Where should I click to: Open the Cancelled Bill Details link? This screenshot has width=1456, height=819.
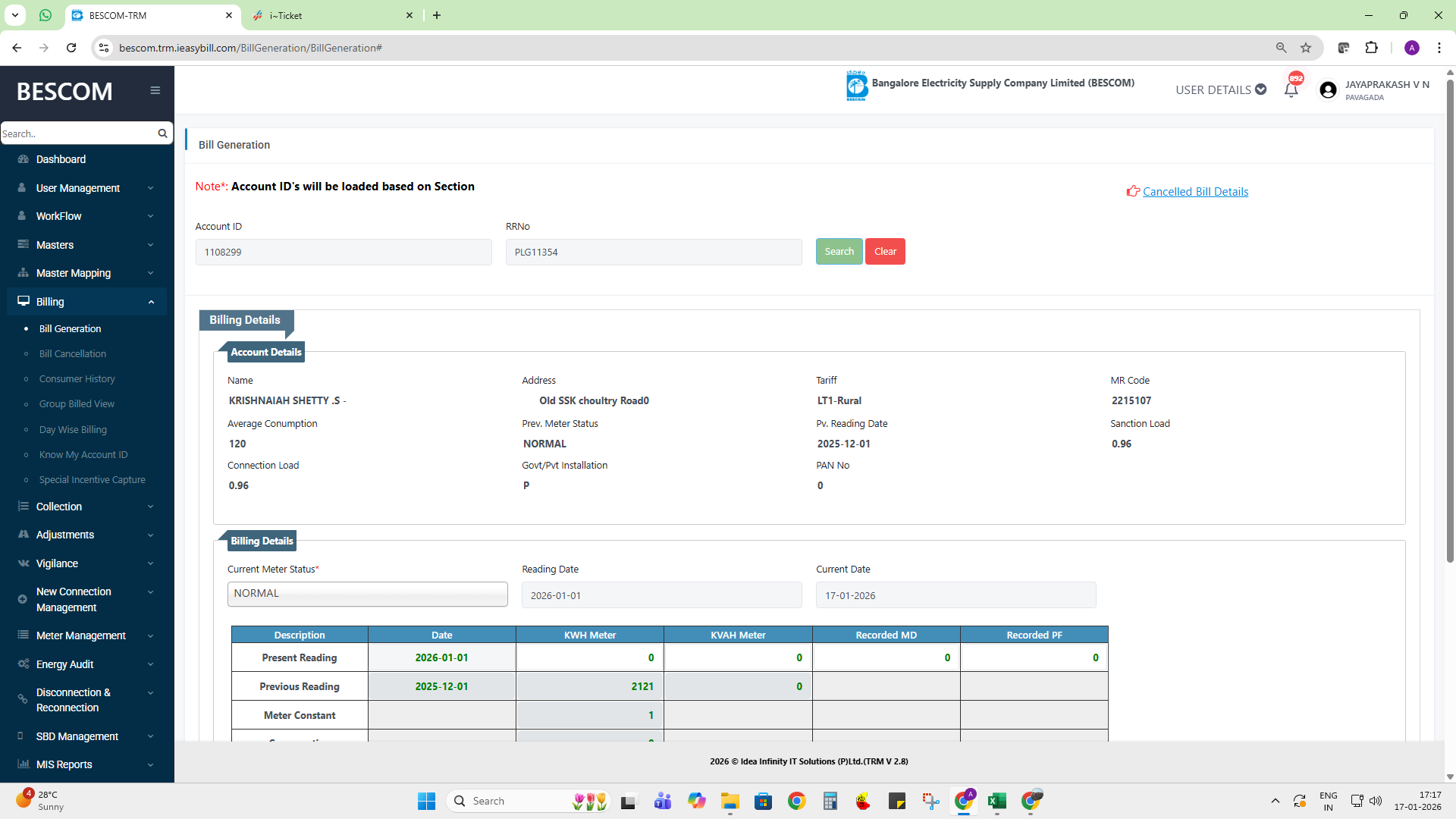coord(1195,192)
